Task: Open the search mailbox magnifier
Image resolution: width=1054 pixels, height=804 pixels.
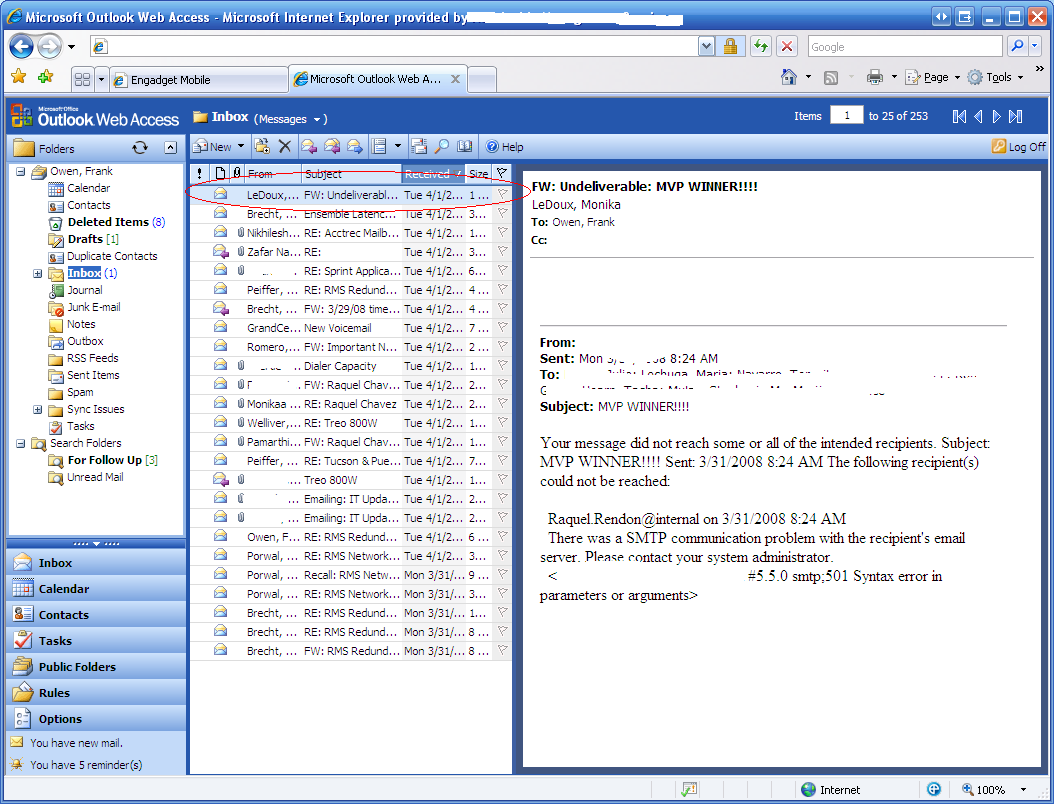Action: coord(441,146)
